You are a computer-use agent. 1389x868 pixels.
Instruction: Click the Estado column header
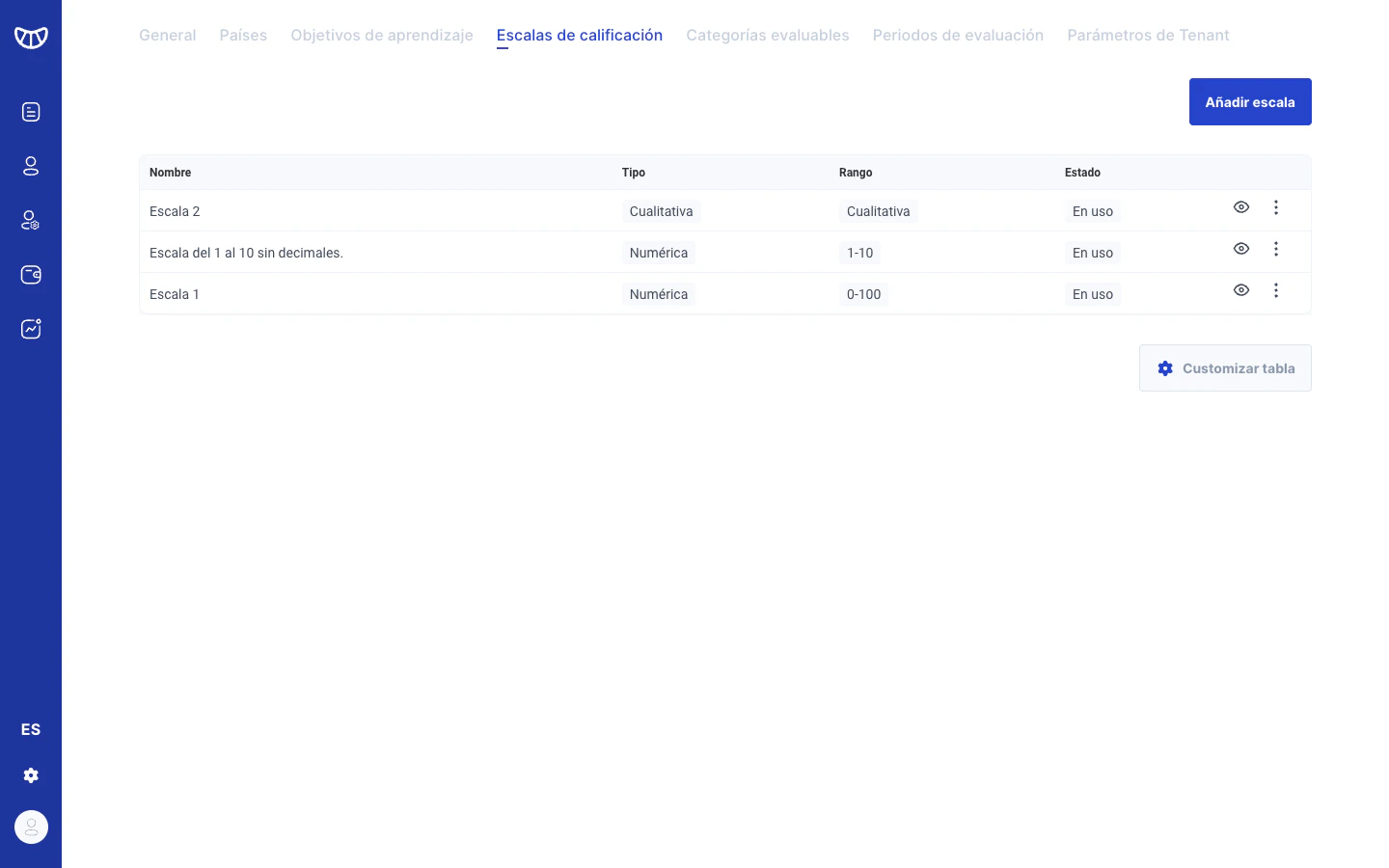coord(1082,173)
